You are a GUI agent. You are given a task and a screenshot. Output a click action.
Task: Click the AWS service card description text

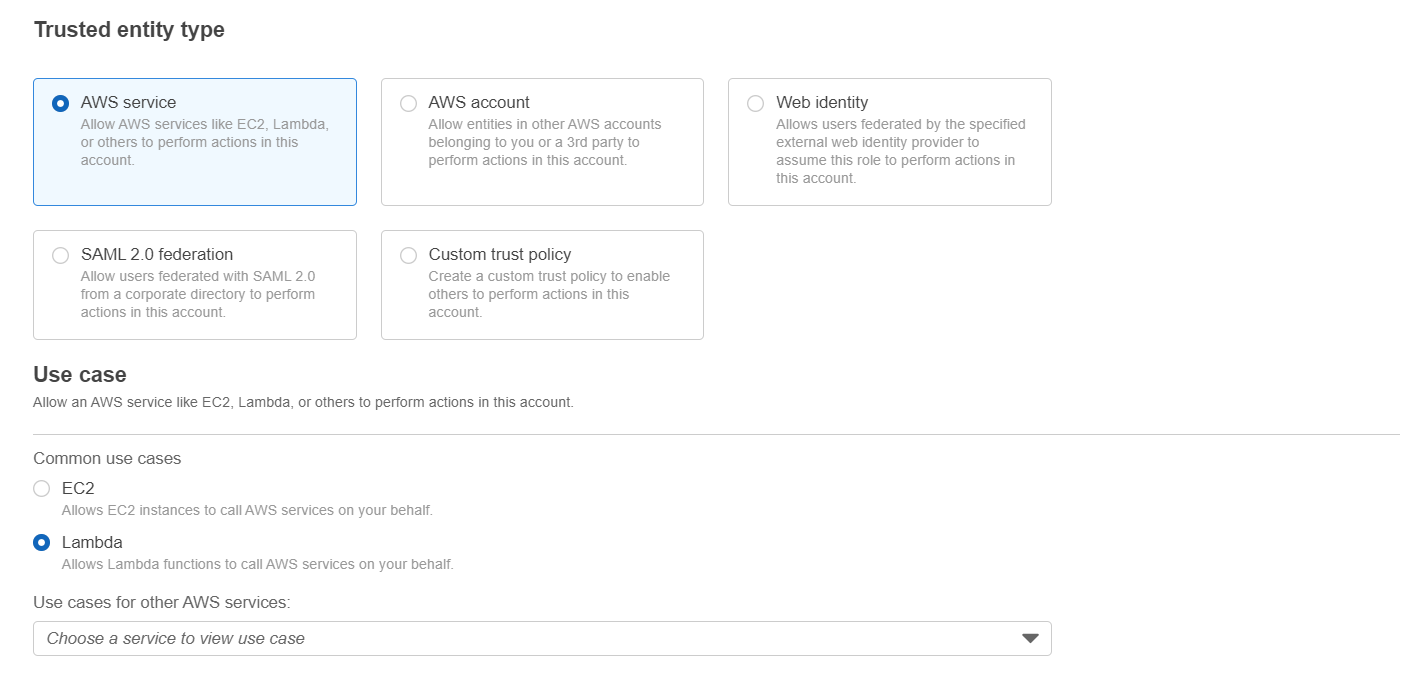pyautogui.click(x=204, y=142)
